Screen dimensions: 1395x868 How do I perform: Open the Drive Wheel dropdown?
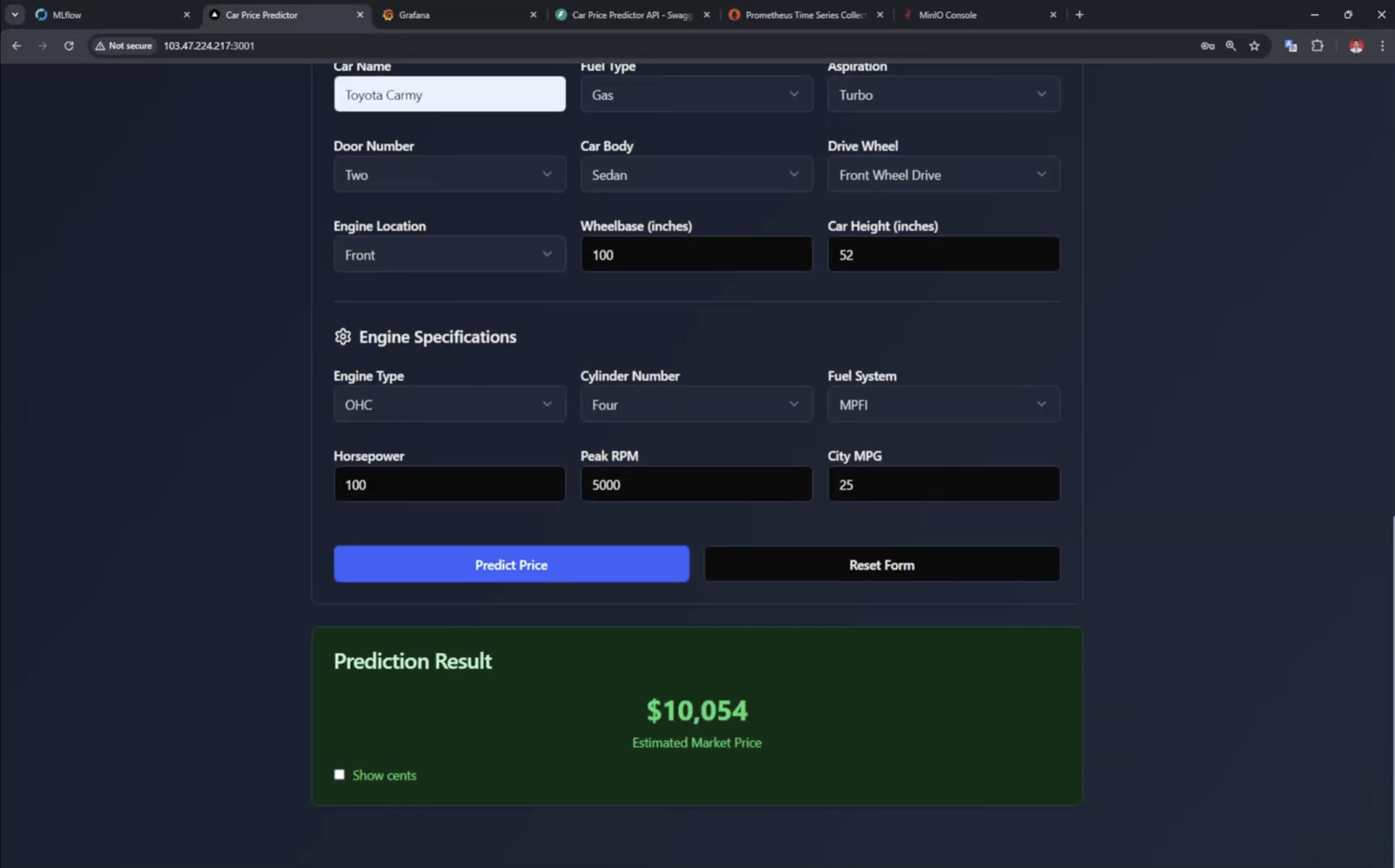pyautogui.click(x=943, y=174)
